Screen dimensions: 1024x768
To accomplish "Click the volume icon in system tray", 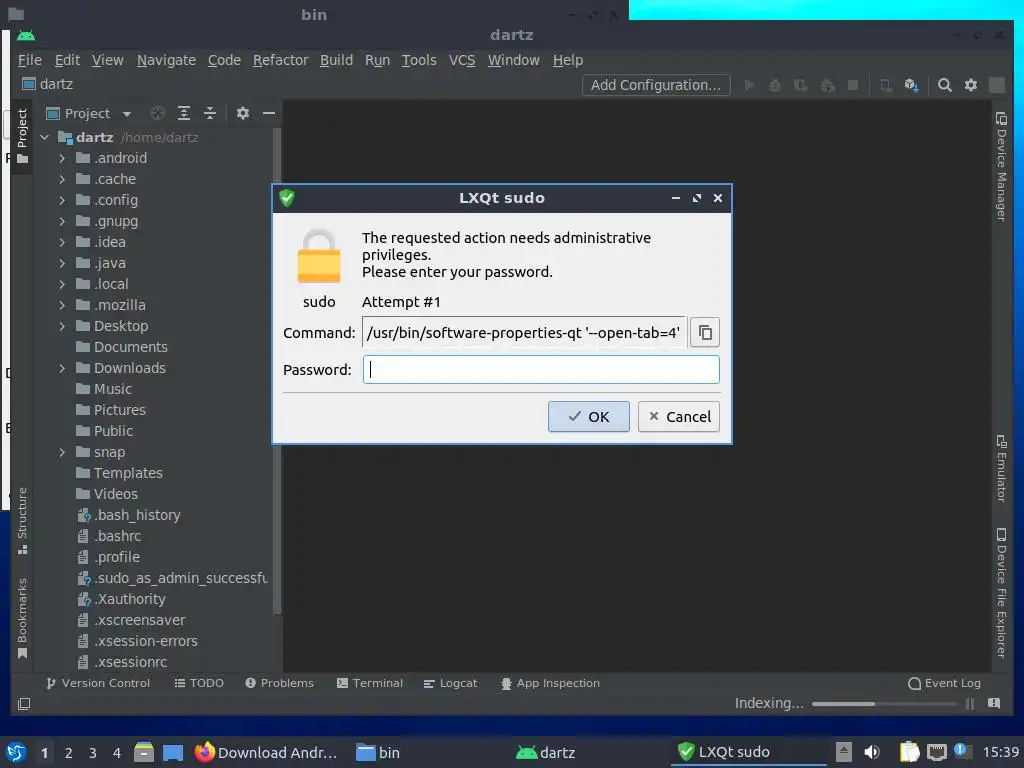I will click(x=872, y=752).
